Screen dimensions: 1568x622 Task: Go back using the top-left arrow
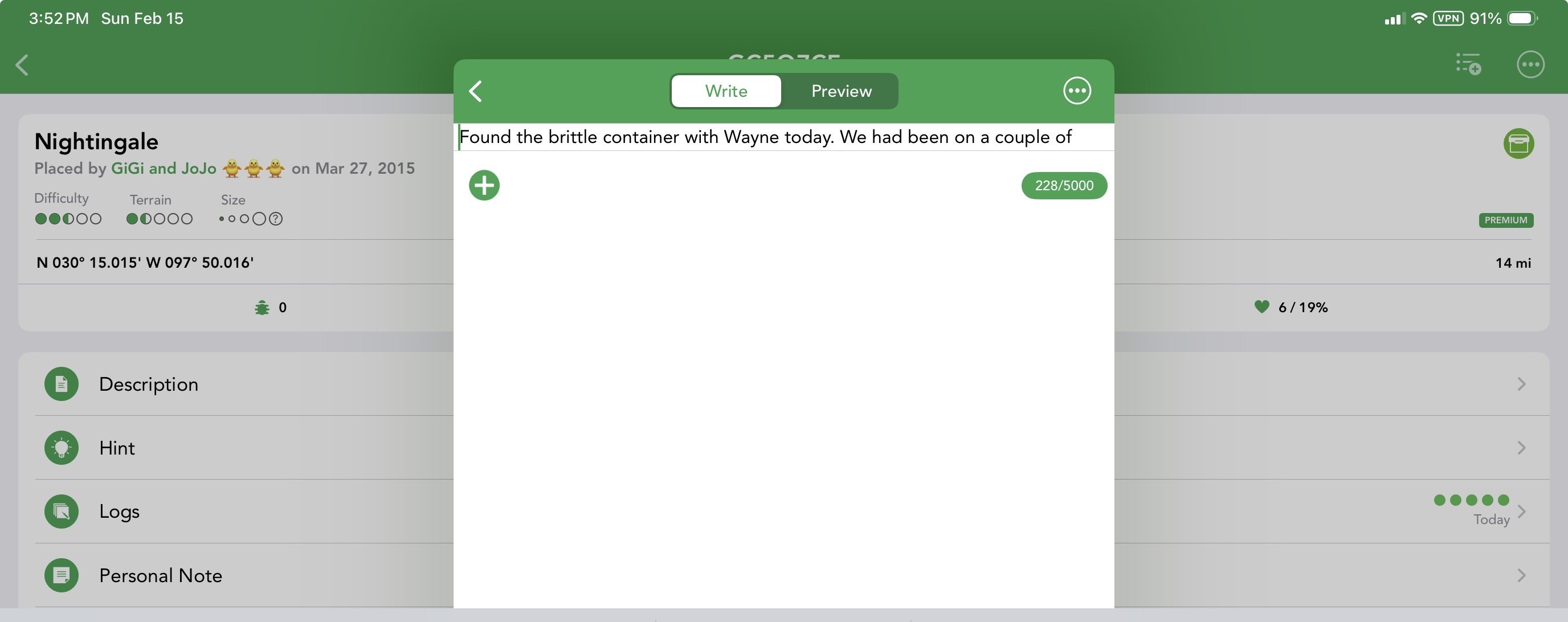pos(23,65)
